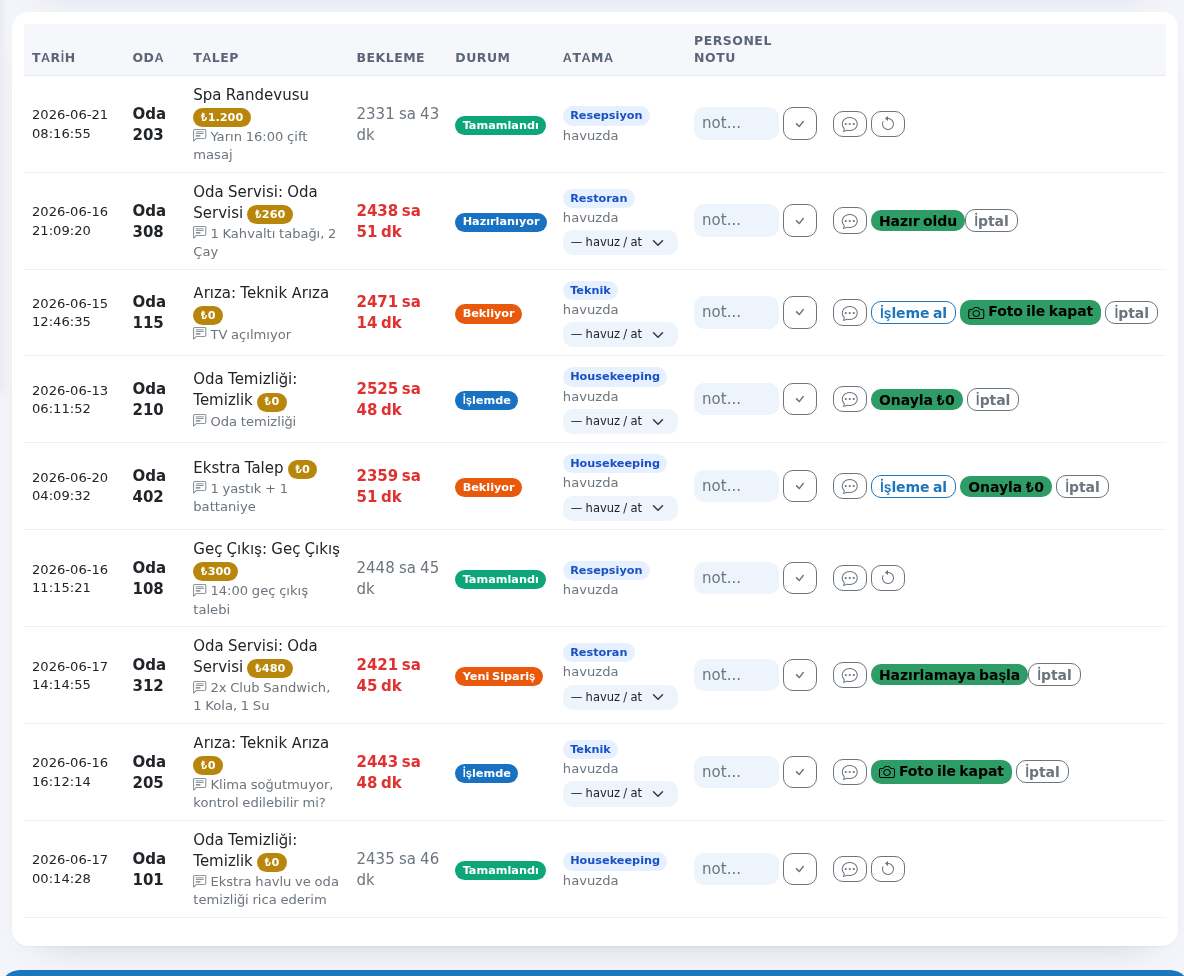Viewport: 1184px width, 976px height.
Task: Click the Yeni Sipariş status badge
Action: coord(499,676)
